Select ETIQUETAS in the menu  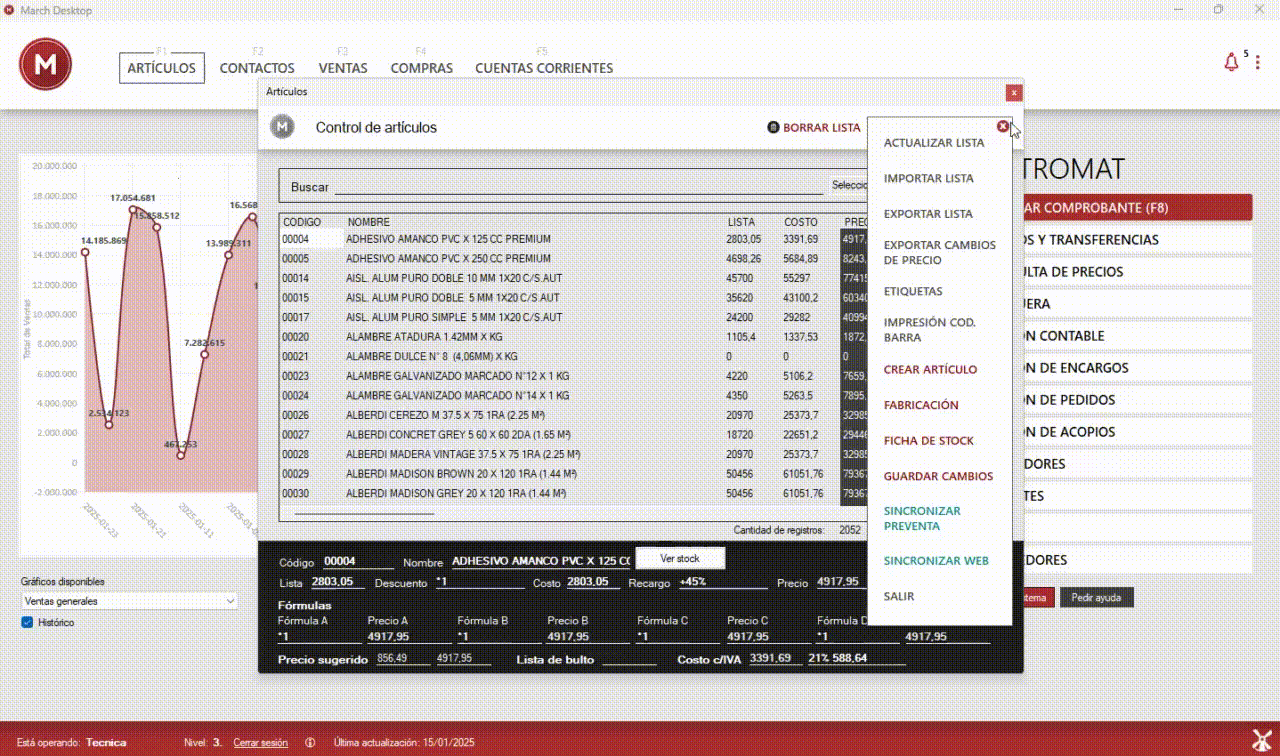tap(913, 292)
